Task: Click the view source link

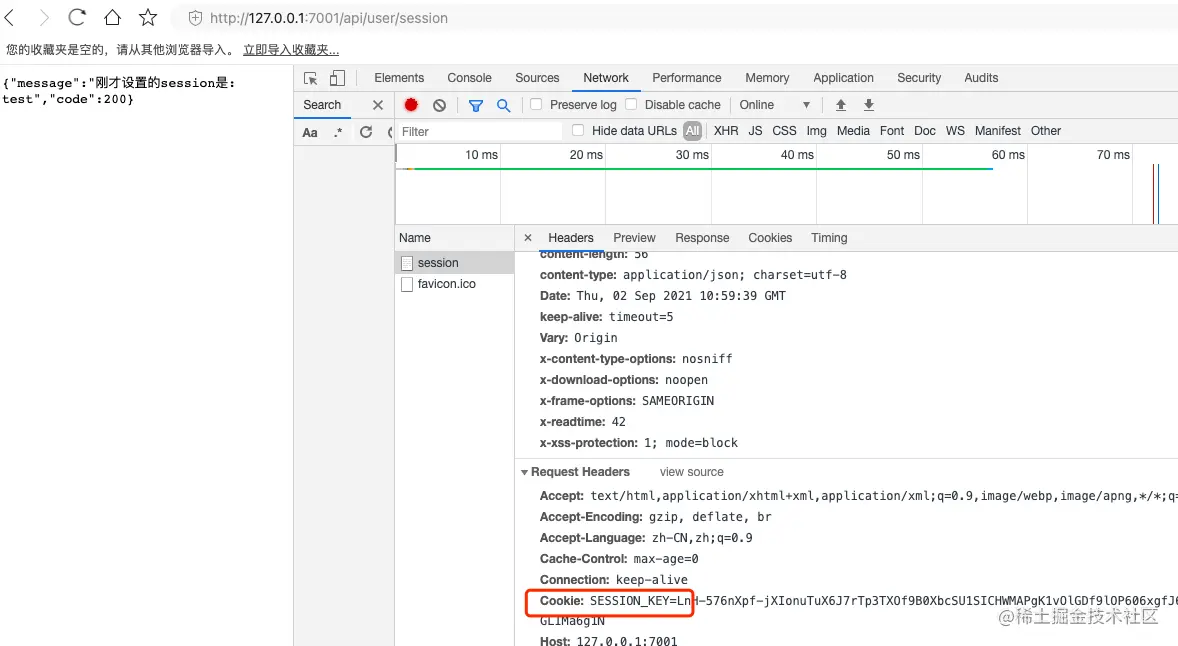Action: coord(692,472)
